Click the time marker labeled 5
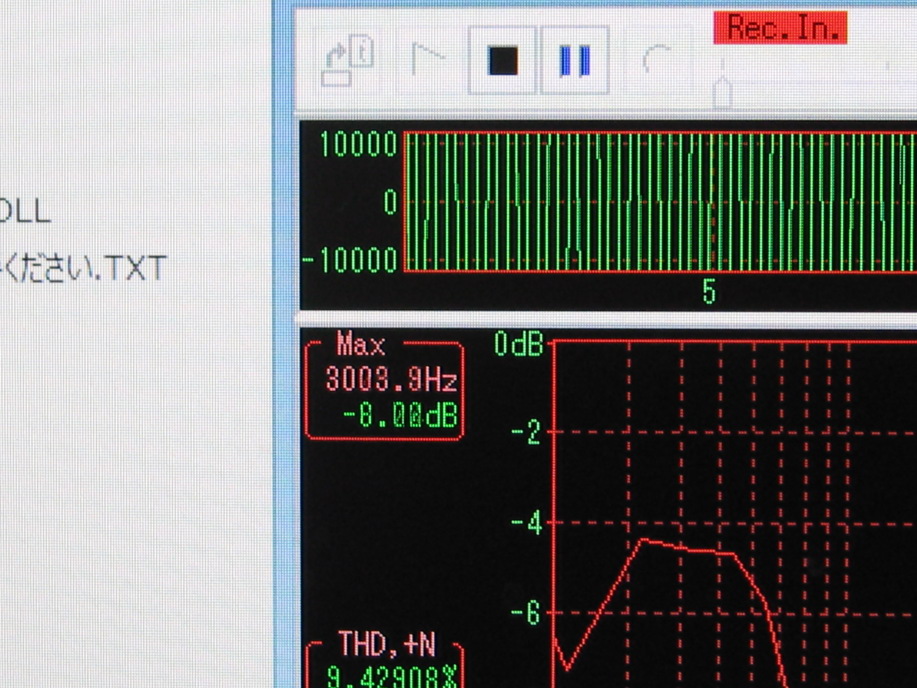This screenshot has width=917, height=688. (x=709, y=291)
